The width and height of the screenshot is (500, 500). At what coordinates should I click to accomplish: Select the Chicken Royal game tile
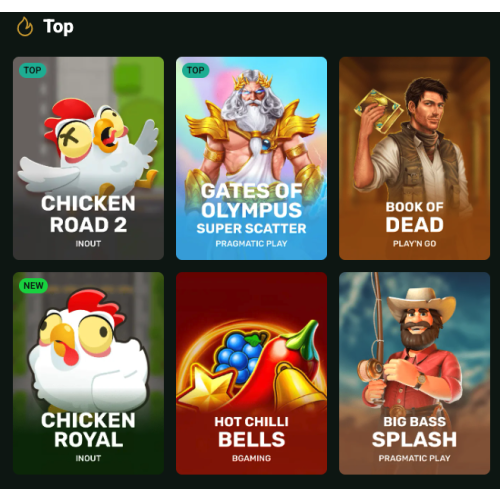pyautogui.click(x=88, y=373)
